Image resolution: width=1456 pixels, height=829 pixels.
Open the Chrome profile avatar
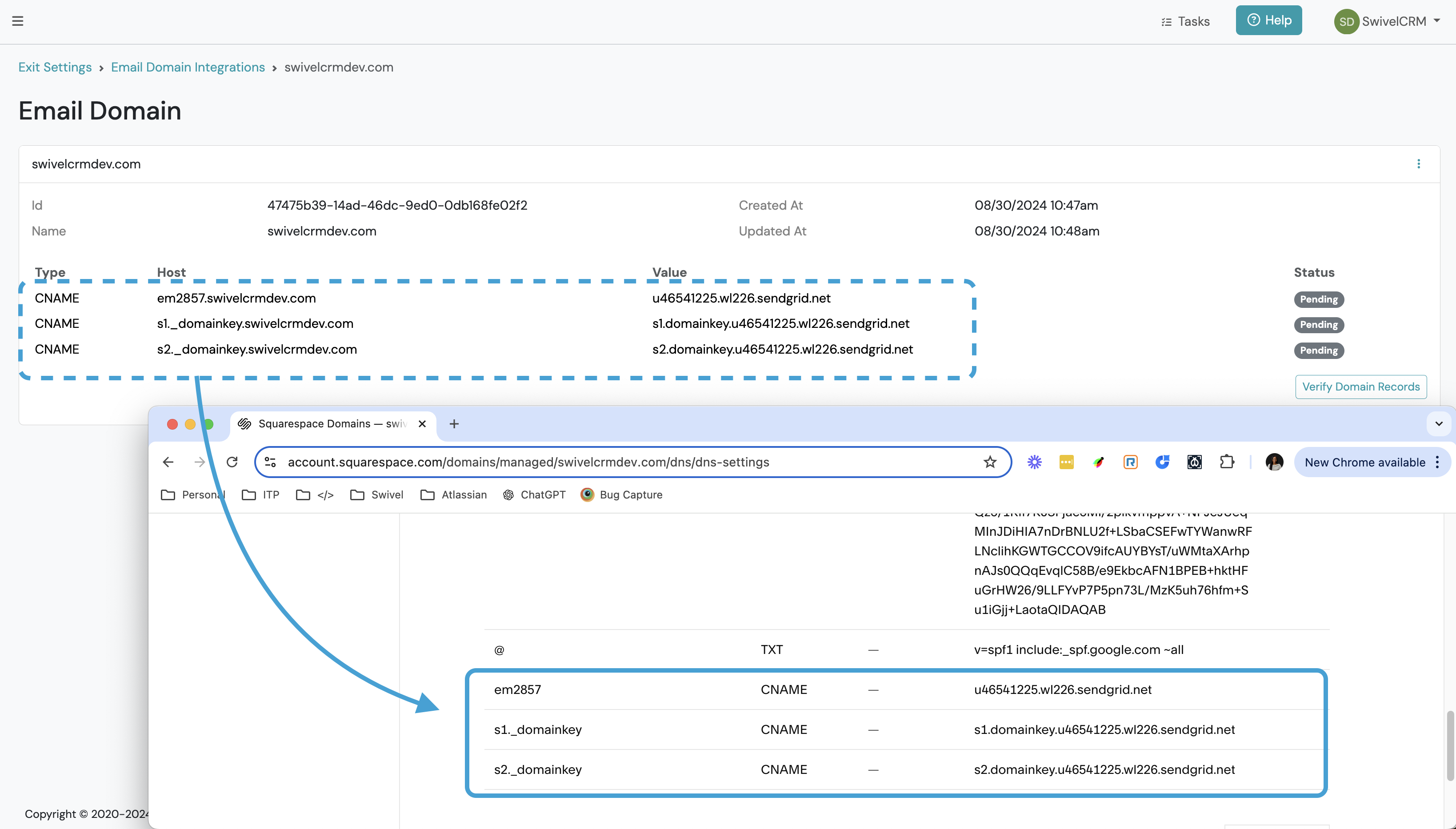click(x=1274, y=462)
